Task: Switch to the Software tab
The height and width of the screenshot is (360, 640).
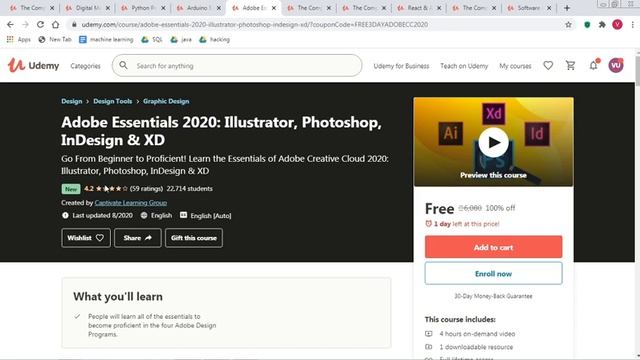Action: click(x=528, y=8)
